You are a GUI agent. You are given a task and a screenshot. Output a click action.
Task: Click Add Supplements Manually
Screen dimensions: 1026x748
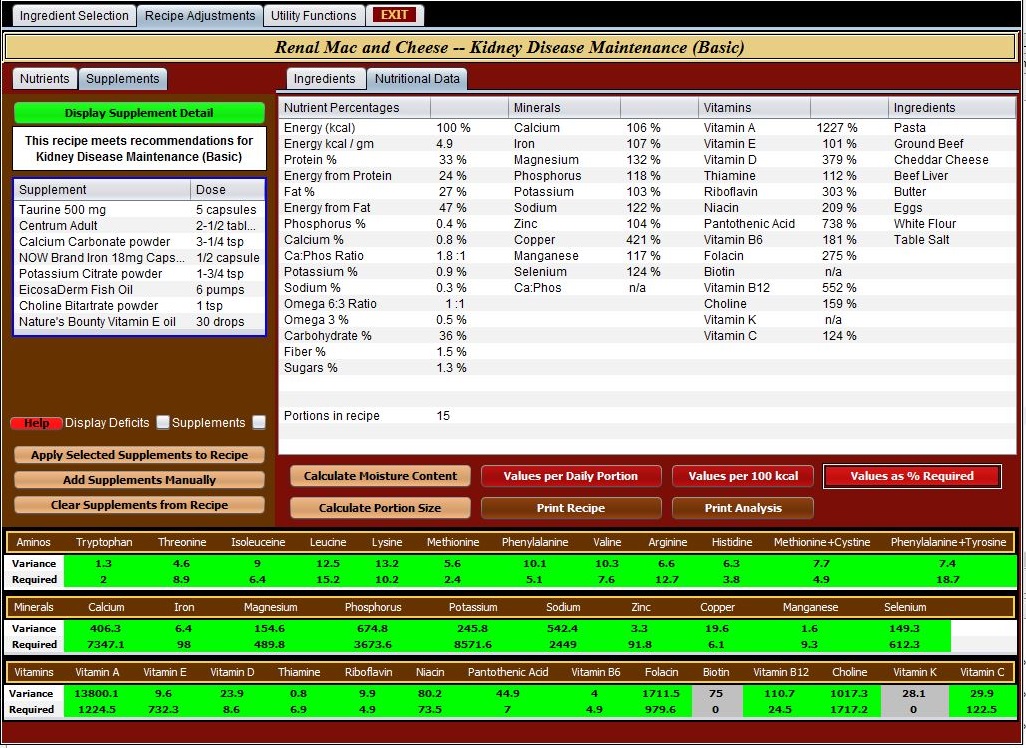pos(139,480)
